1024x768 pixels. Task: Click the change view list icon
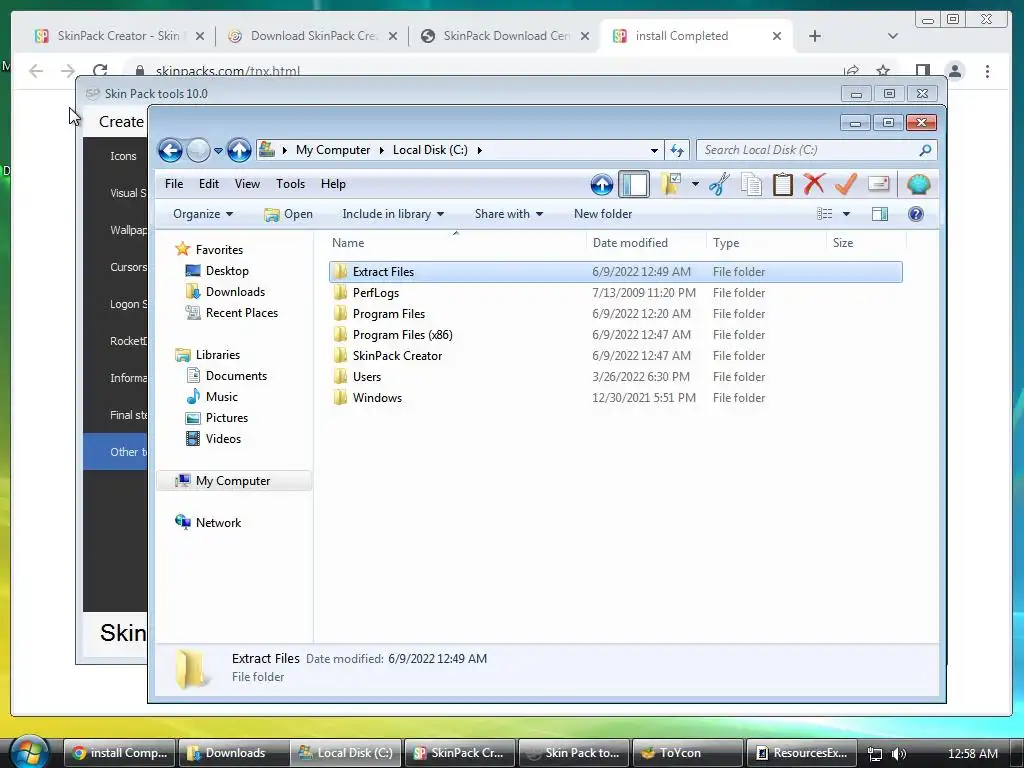pyautogui.click(x=825, y=214)
